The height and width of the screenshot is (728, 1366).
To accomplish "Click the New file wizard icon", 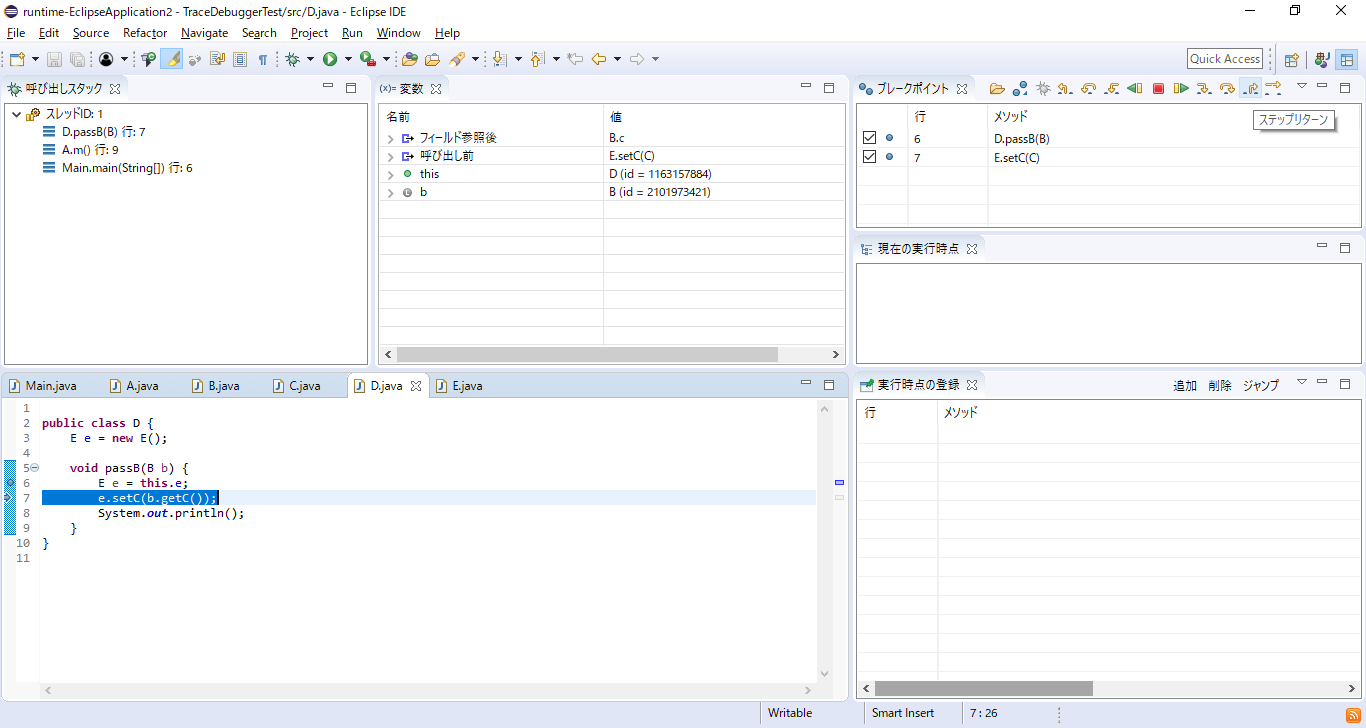I will click(17, 60).
